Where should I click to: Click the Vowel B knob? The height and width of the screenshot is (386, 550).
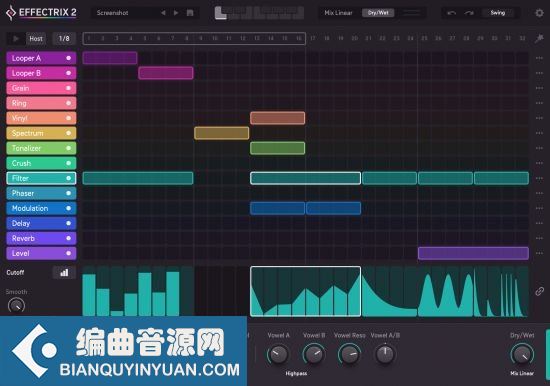[x=314, y=354]
